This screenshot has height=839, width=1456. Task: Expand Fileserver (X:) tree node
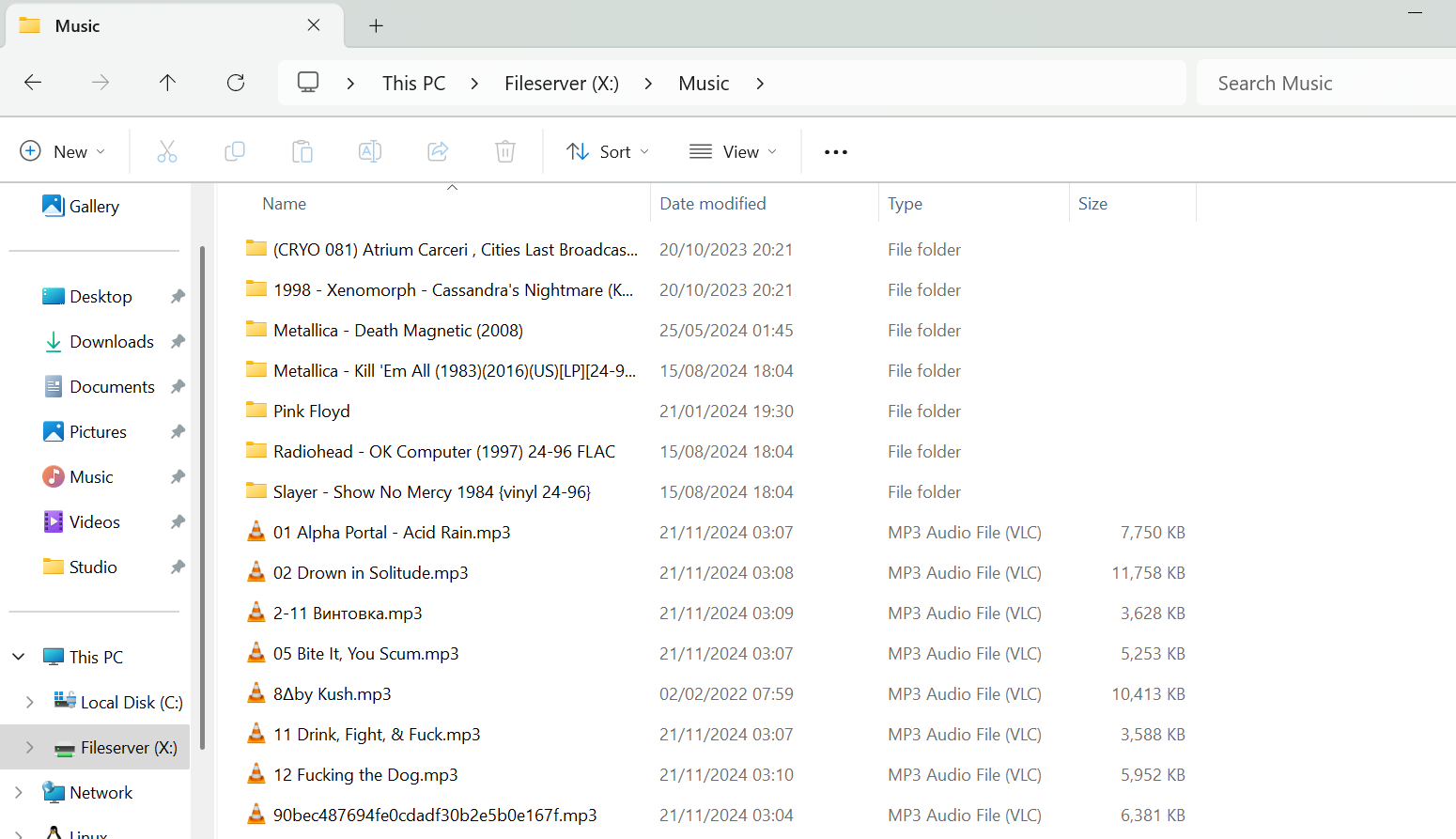point(30,747)
